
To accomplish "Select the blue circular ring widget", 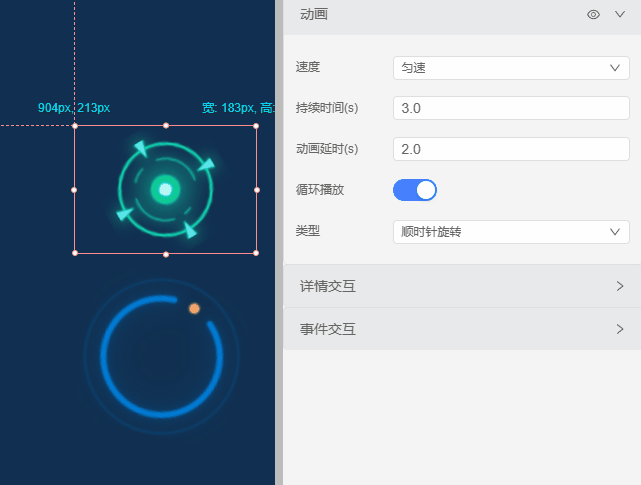I will pyautogui.click(x=160, y=355).
